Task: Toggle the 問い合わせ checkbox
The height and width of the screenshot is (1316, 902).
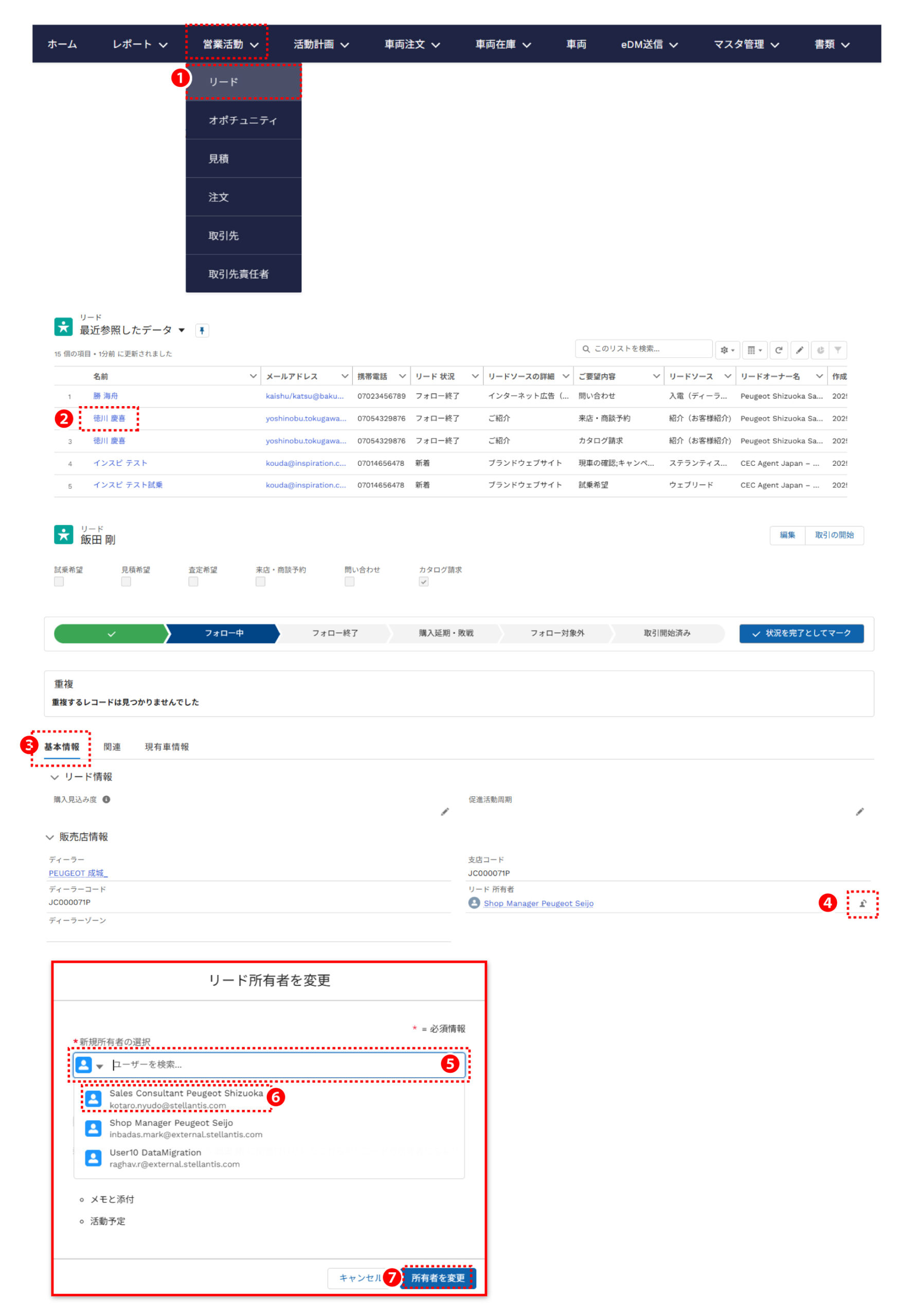Action: pyautogui.click(x=350, y=581)
